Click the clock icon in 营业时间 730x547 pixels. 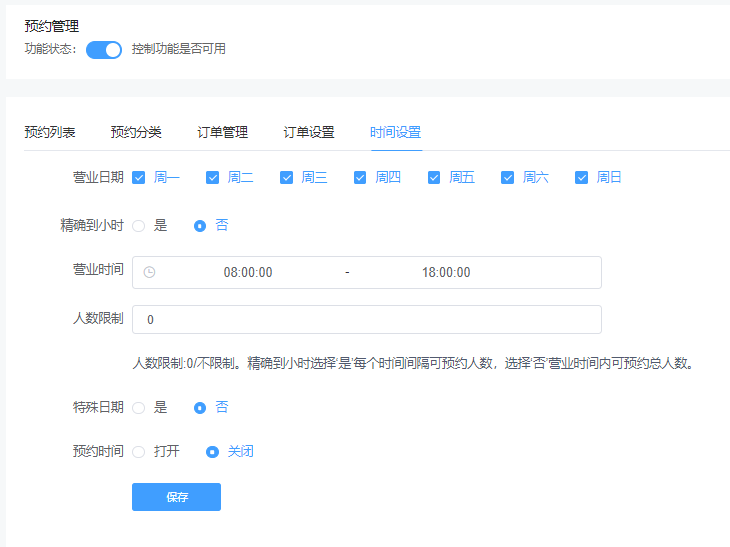pos(149,272)
